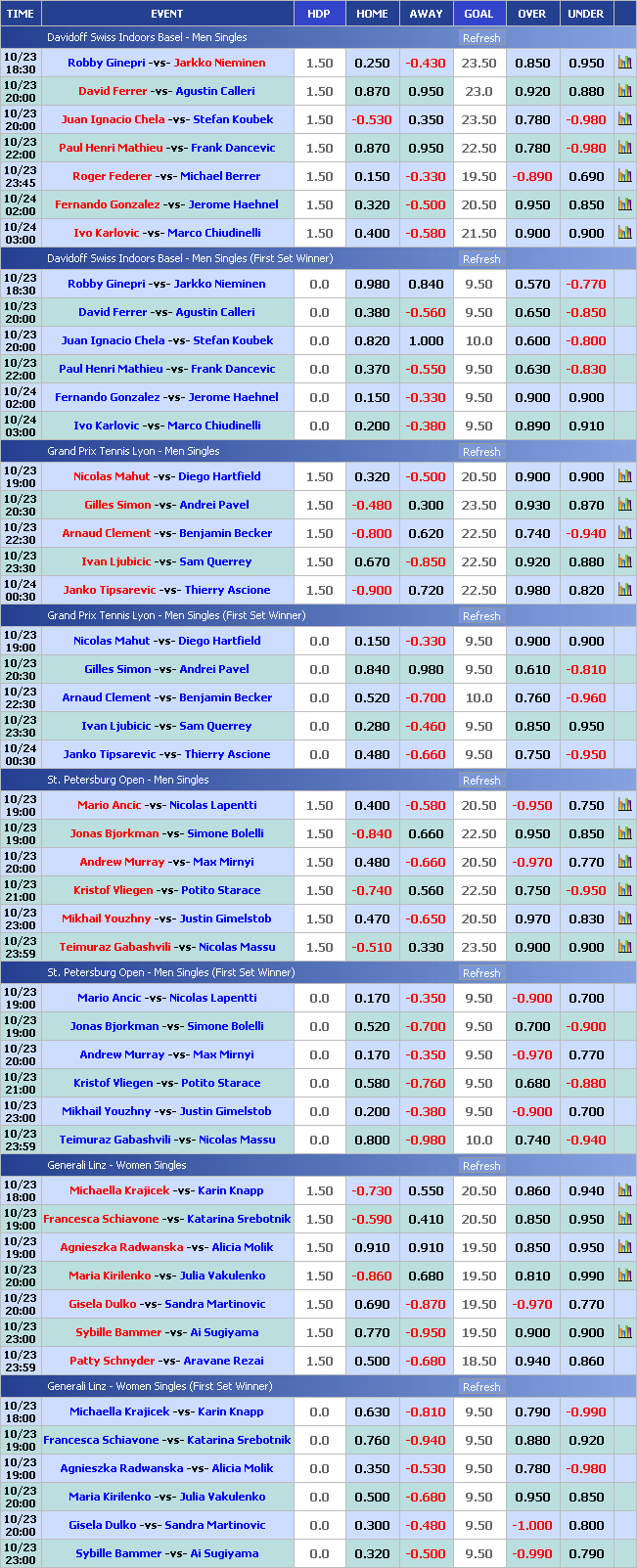Select under odds 0.750 for Ancic vs Lapentti
Screen dimensions: 637x1568
click(586, 805)
